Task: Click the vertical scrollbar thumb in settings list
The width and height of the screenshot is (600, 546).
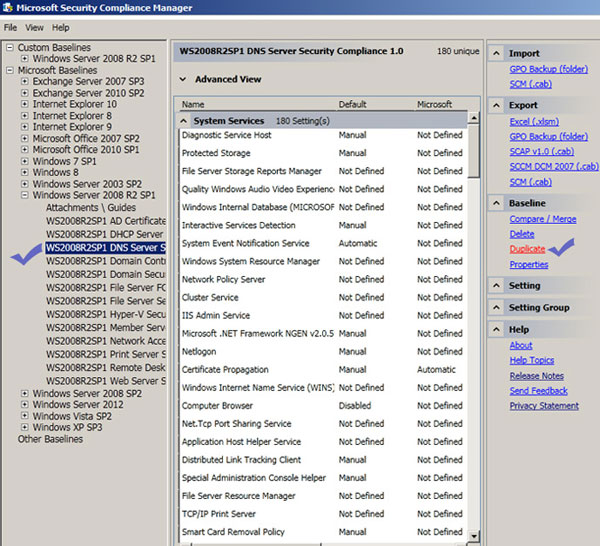Action: (474, 150)
